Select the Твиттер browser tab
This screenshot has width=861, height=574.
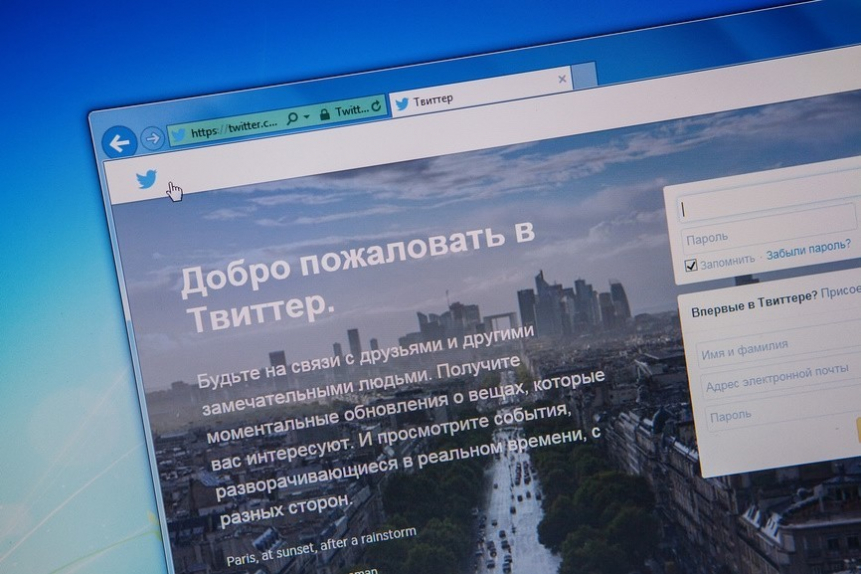point(480,92)
